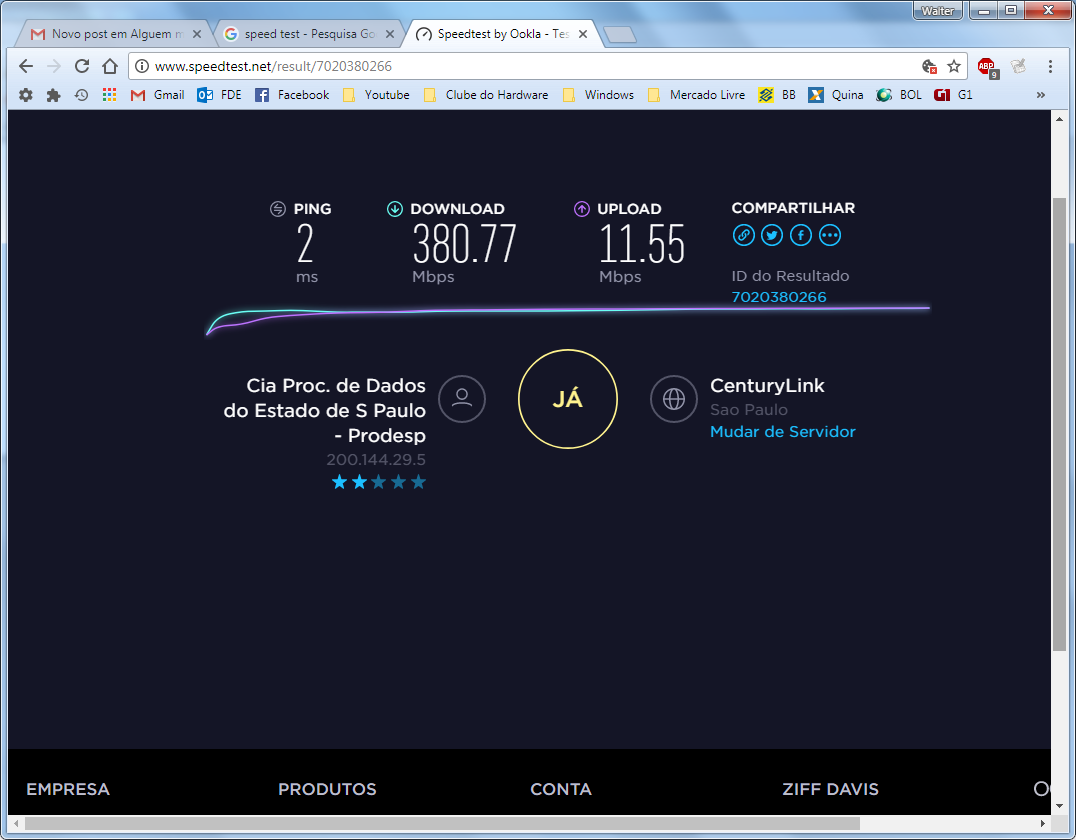Click the Ping symbol icon
The width and height of the screenshot is (1076, 840).
tap(278, 209)
